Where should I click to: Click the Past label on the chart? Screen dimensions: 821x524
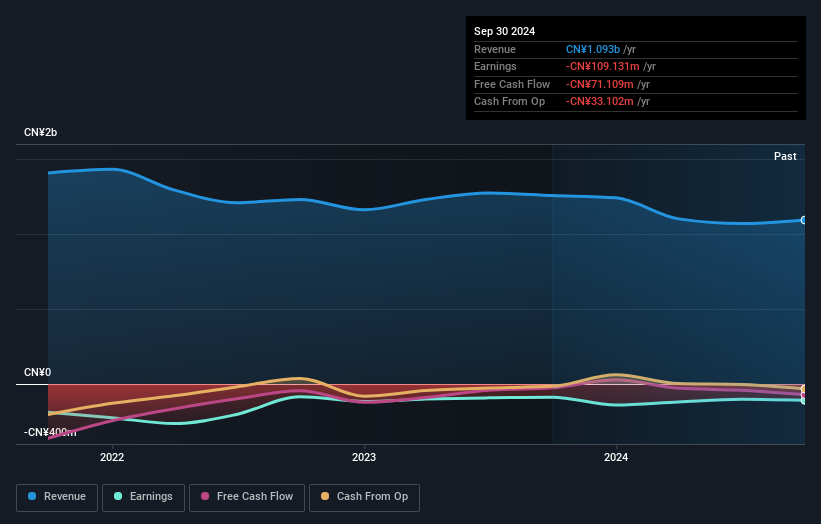[785, 156]
